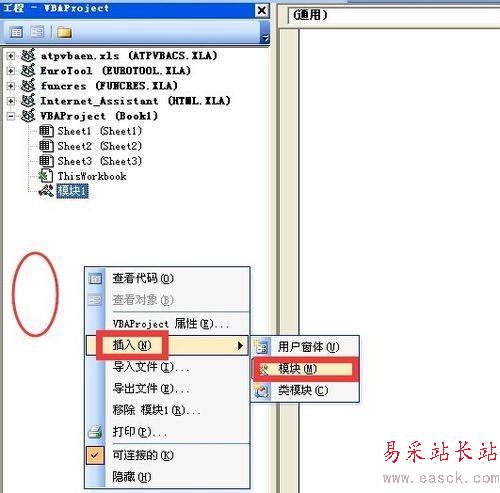Screen dimensions: 500x493
Task: Expand the atpvbaen.xls project node
Action: 11,56
